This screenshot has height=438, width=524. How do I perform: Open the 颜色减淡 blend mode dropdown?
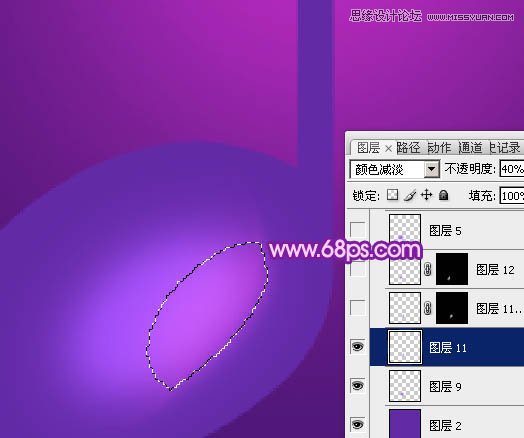point(431,169)
